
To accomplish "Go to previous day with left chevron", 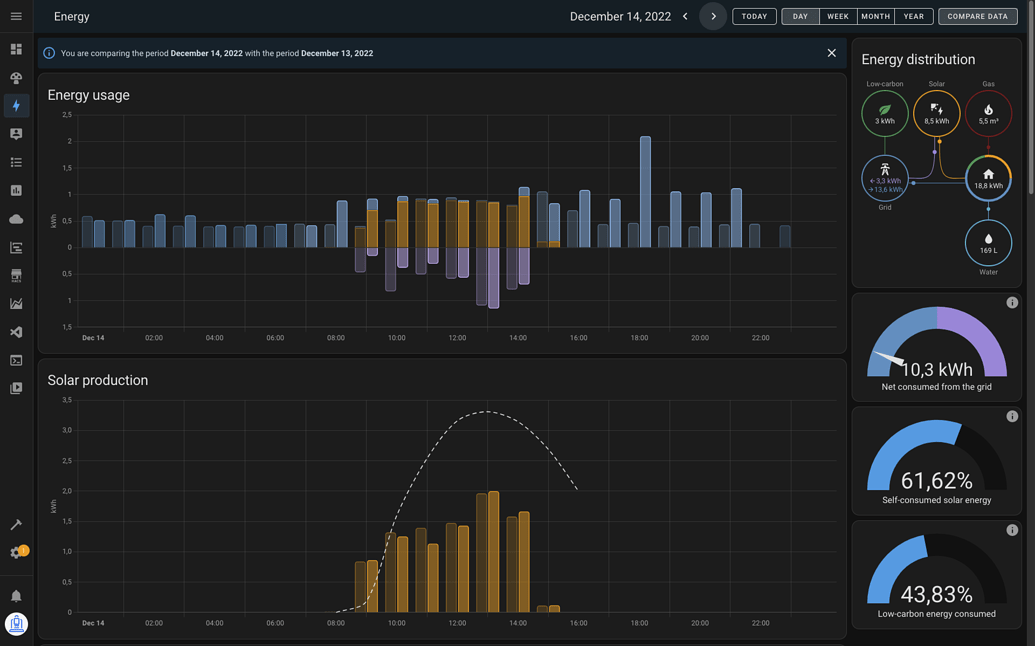I will (685, 17).
